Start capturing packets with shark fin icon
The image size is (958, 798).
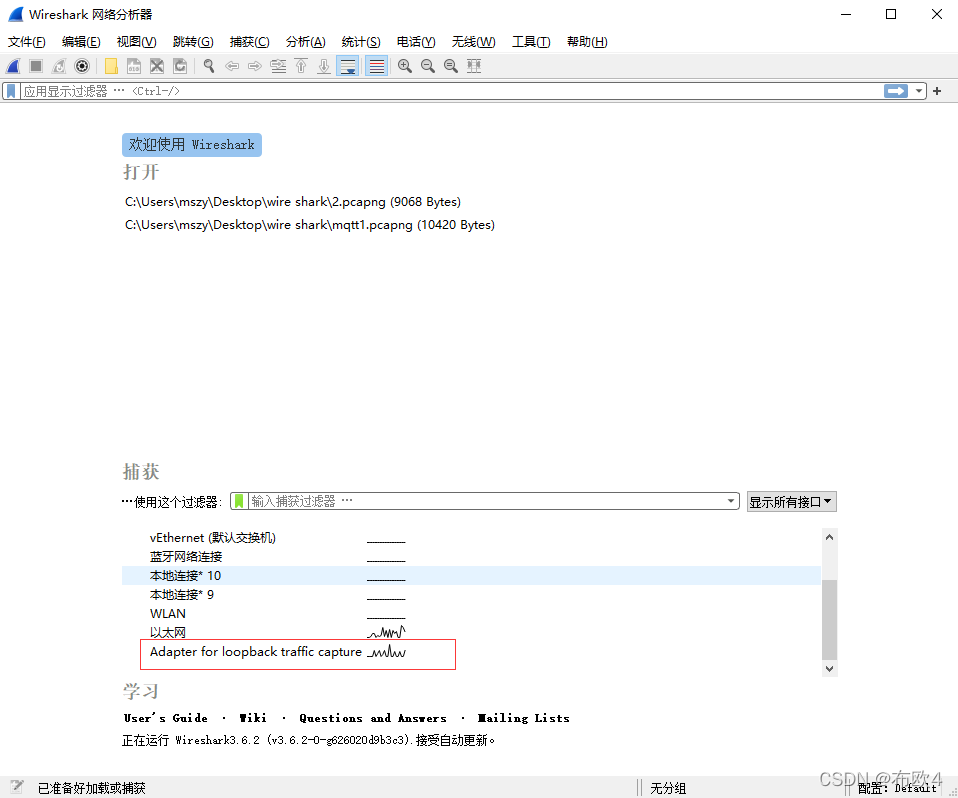click(13, 66)
